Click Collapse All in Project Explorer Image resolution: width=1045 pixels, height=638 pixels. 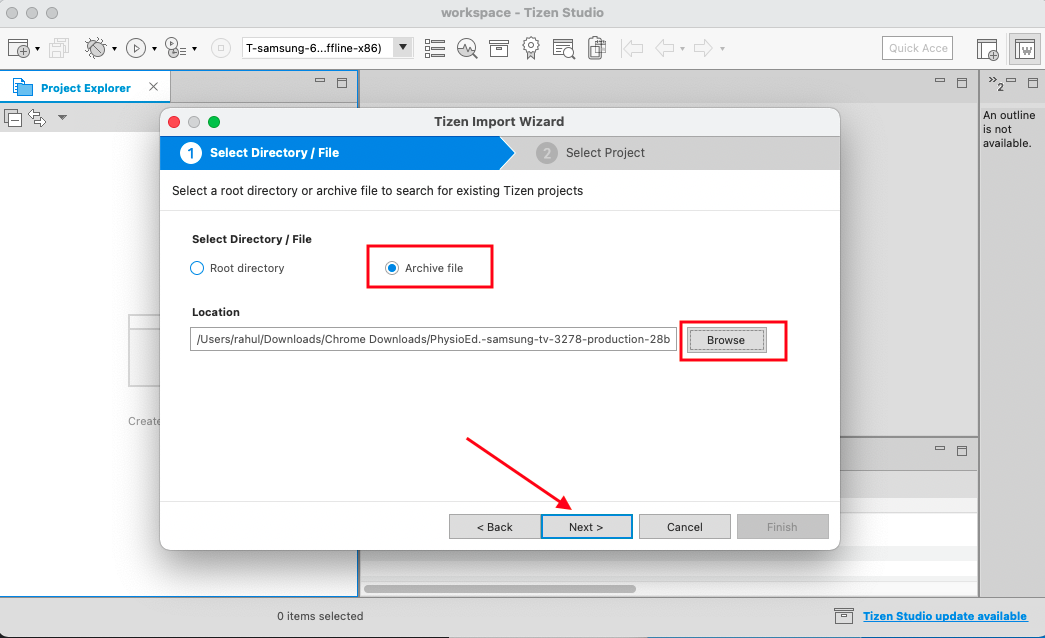coord(13,118)
